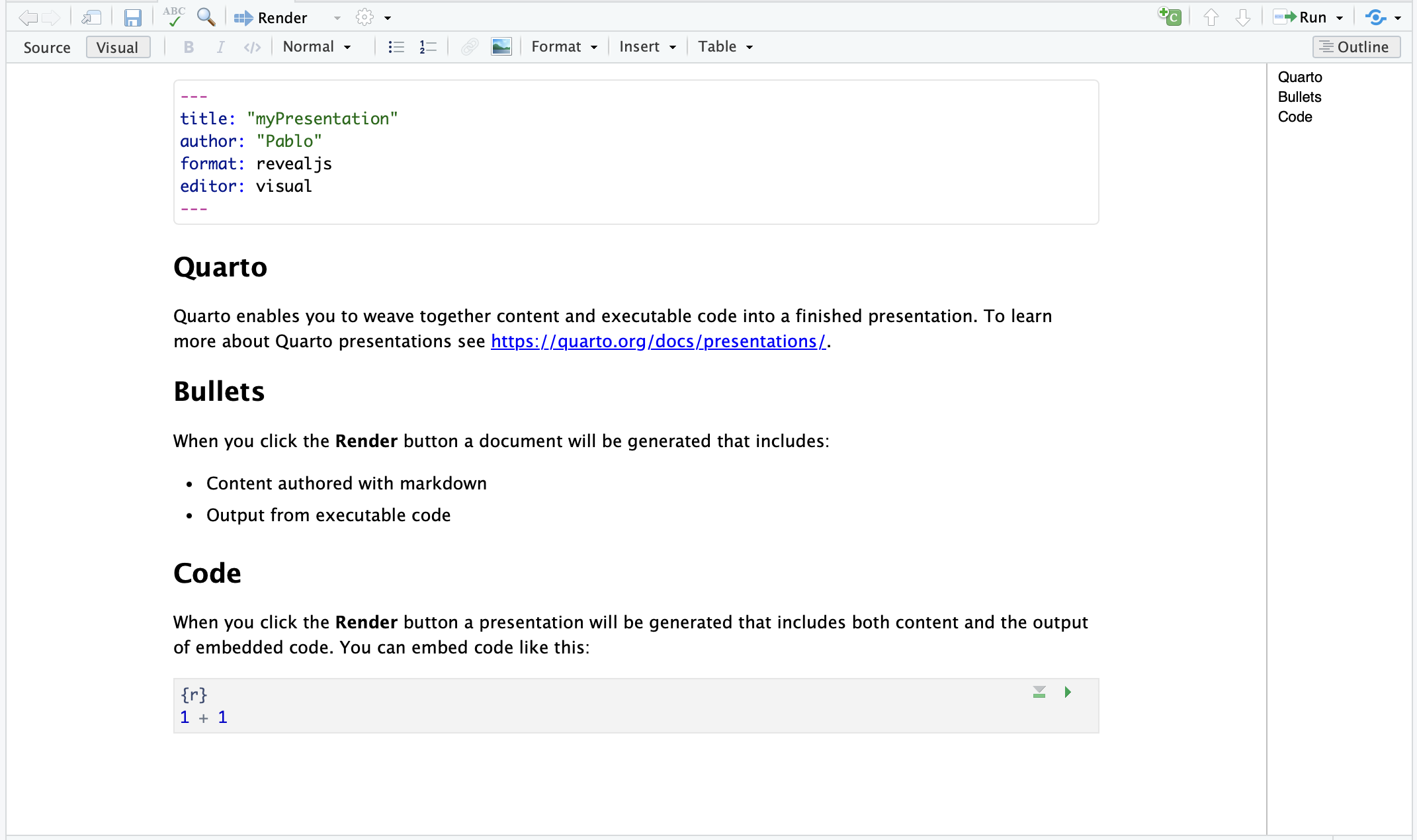
Task: Run the current line or selection
Action: pos(1300,17)
